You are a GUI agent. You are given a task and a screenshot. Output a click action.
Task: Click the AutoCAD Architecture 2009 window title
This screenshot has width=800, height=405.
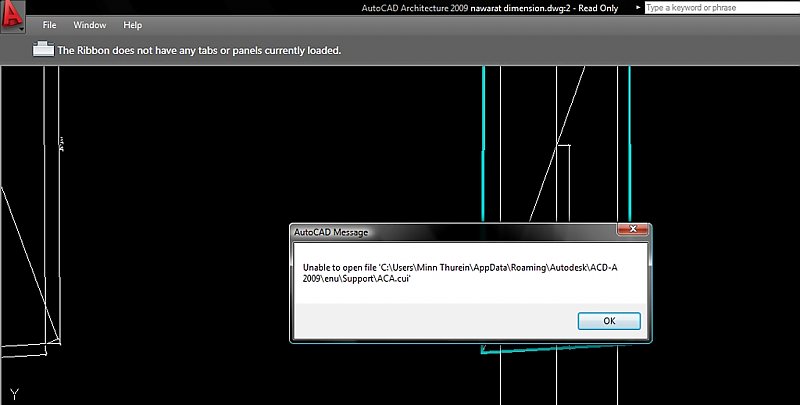pos(490,8)
